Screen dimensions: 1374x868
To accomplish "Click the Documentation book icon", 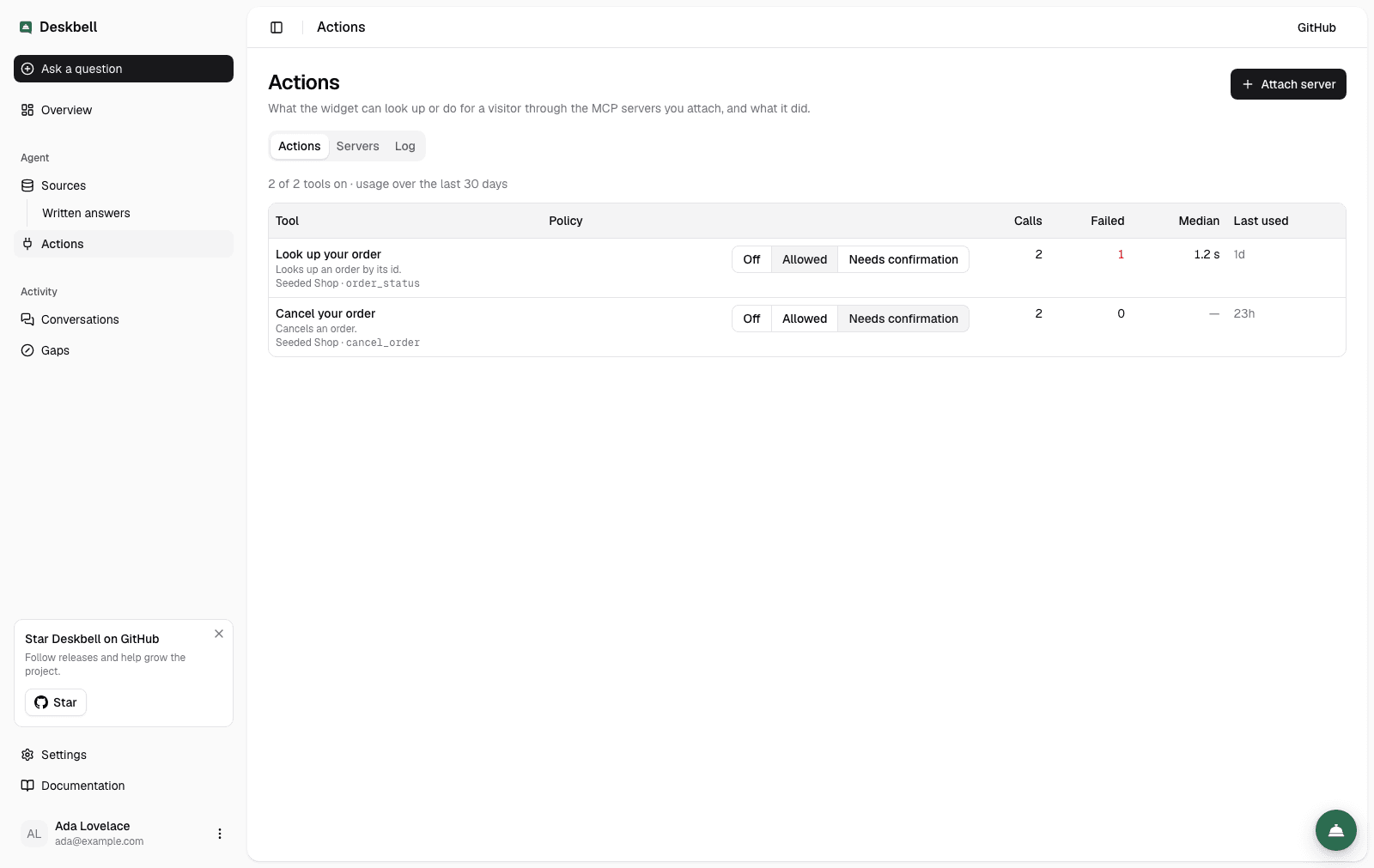I will (x=27, y=786).
